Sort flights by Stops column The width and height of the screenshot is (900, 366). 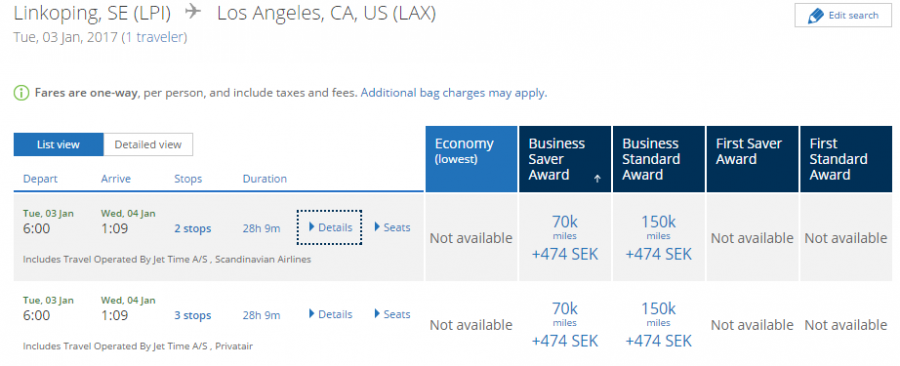pos(188,179)
